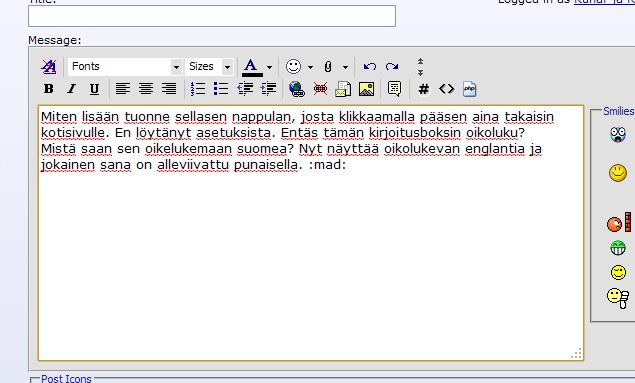
Task: Expand the smilie dropdown arrow
Action: point(310,67)
